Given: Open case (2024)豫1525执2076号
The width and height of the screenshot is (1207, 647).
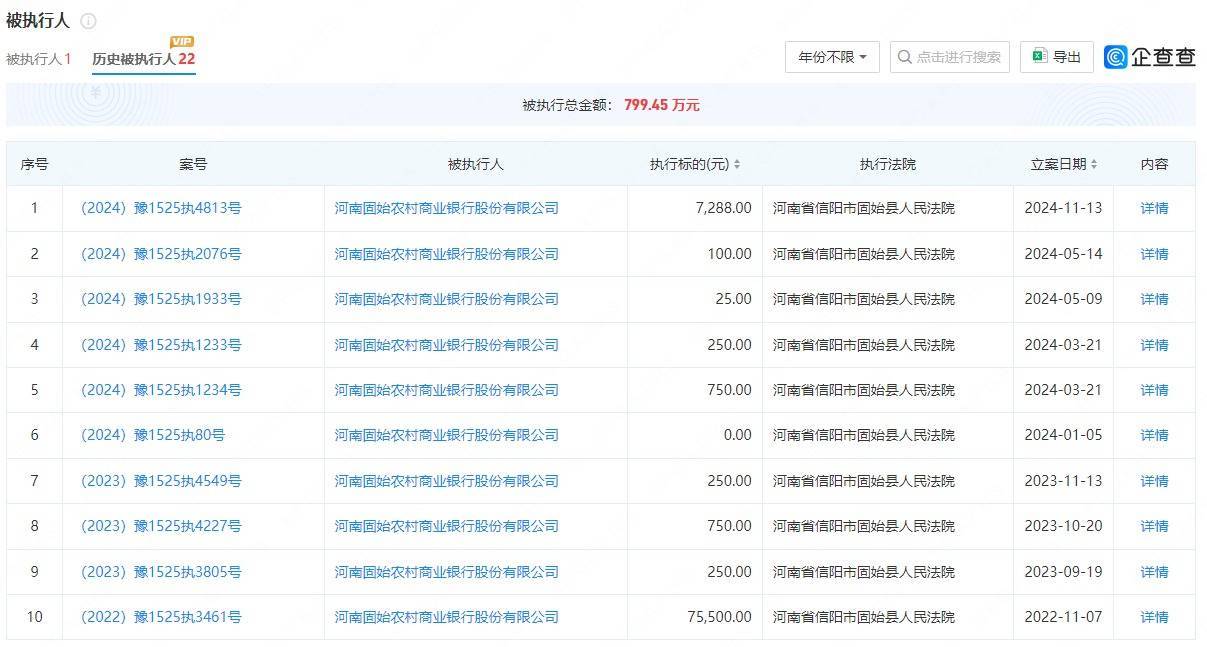Looking at the screenshot, I should click(x=161, y=254).
